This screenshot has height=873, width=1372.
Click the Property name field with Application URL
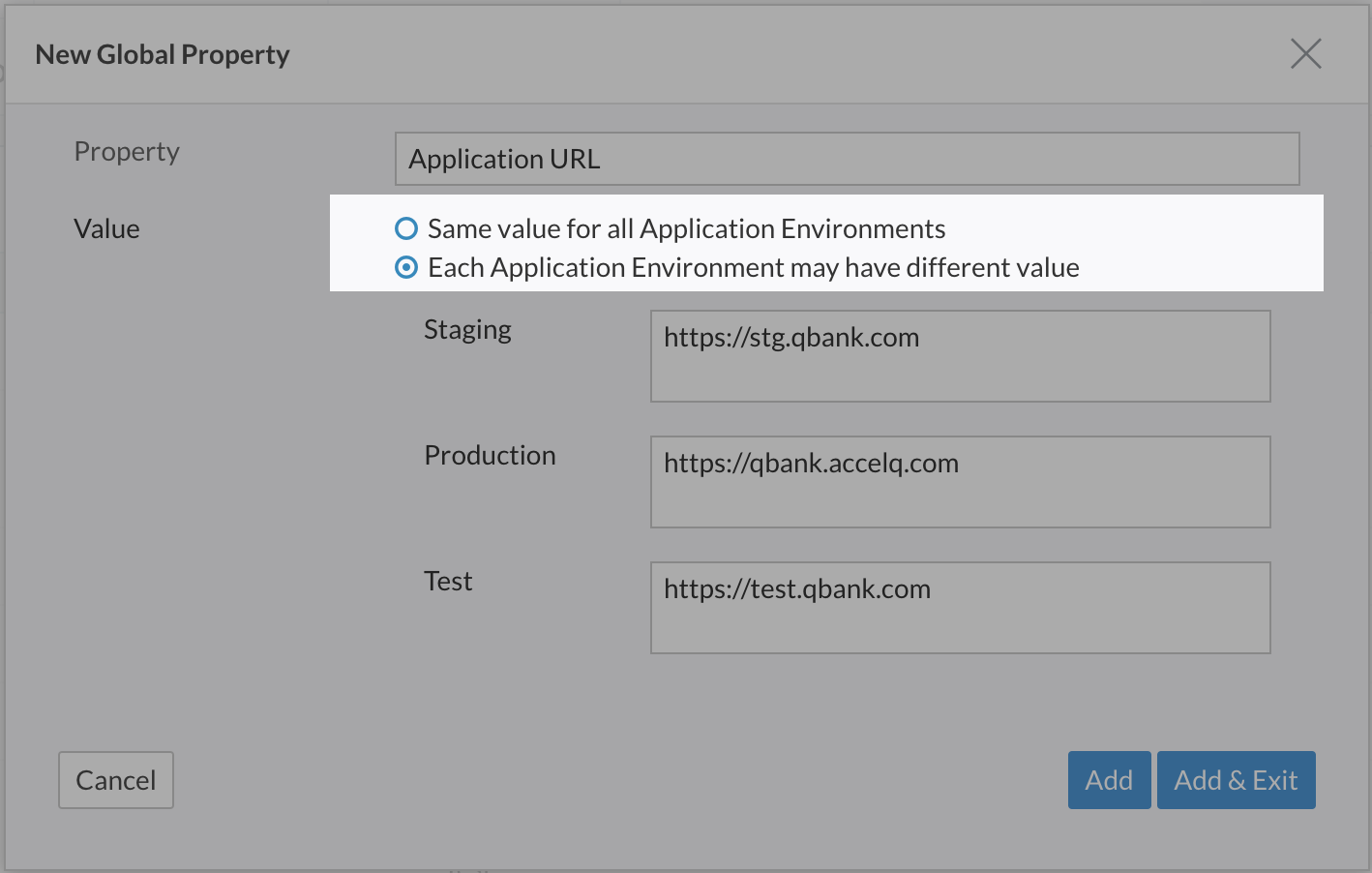pos(847,159)
